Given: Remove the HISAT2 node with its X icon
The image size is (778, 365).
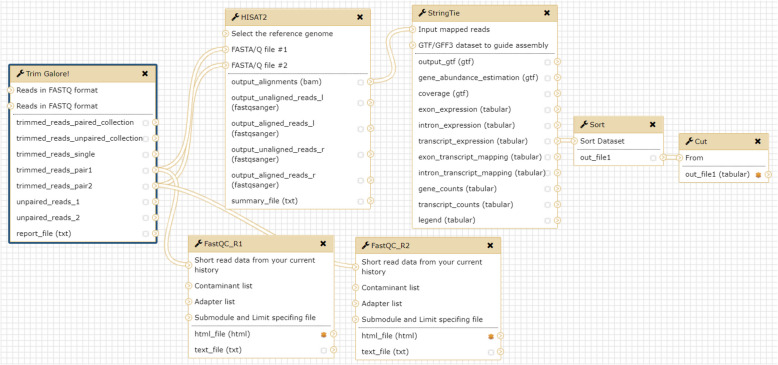Looking at the screenshot, I should [360, 17].
